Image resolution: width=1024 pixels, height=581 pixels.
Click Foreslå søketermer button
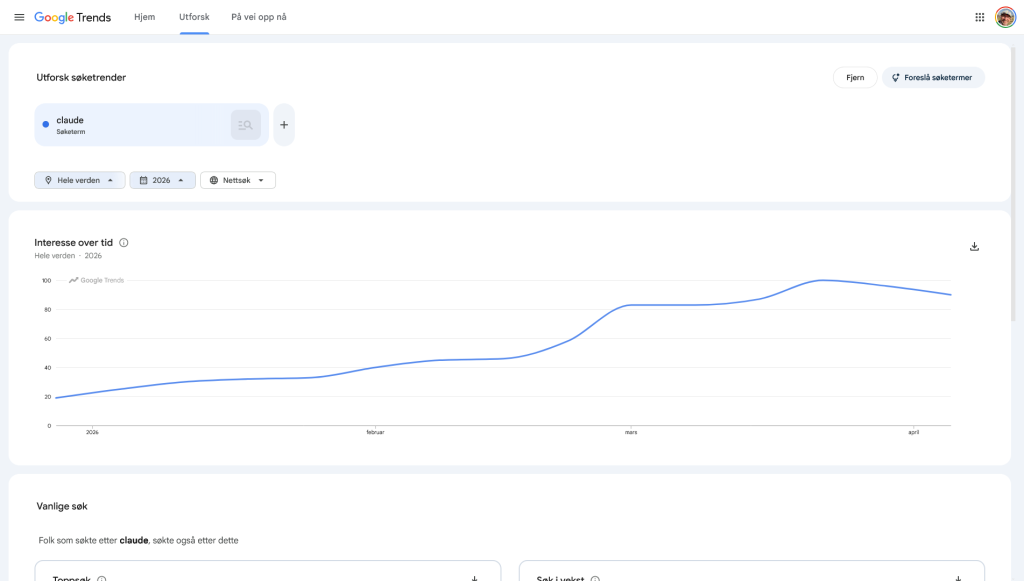click(933, 77)
